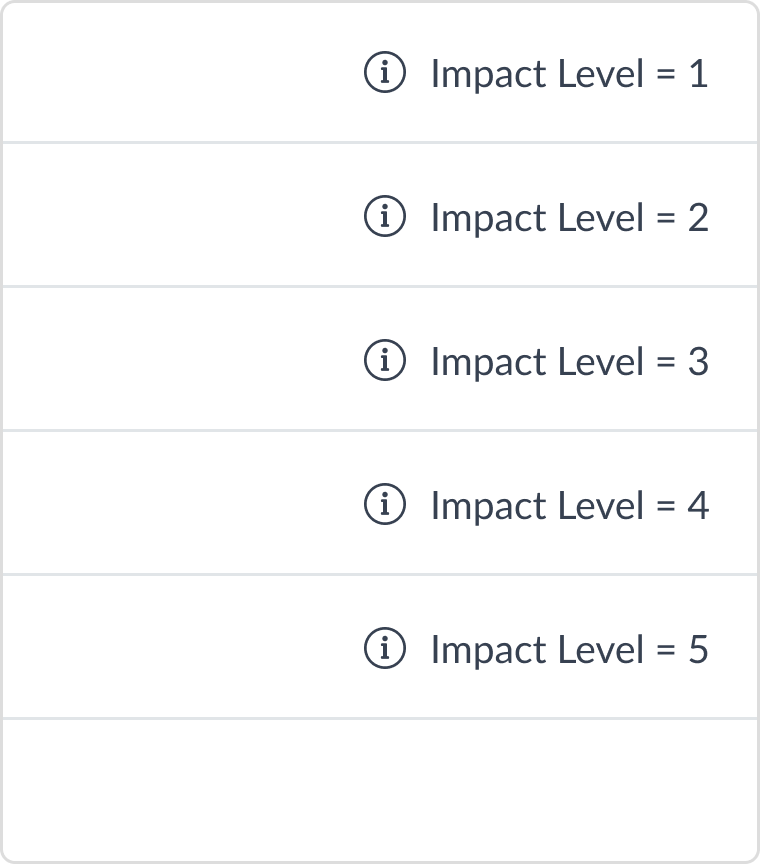Pick the Impact Level = 3 label
760x864 pixels.
568,362
